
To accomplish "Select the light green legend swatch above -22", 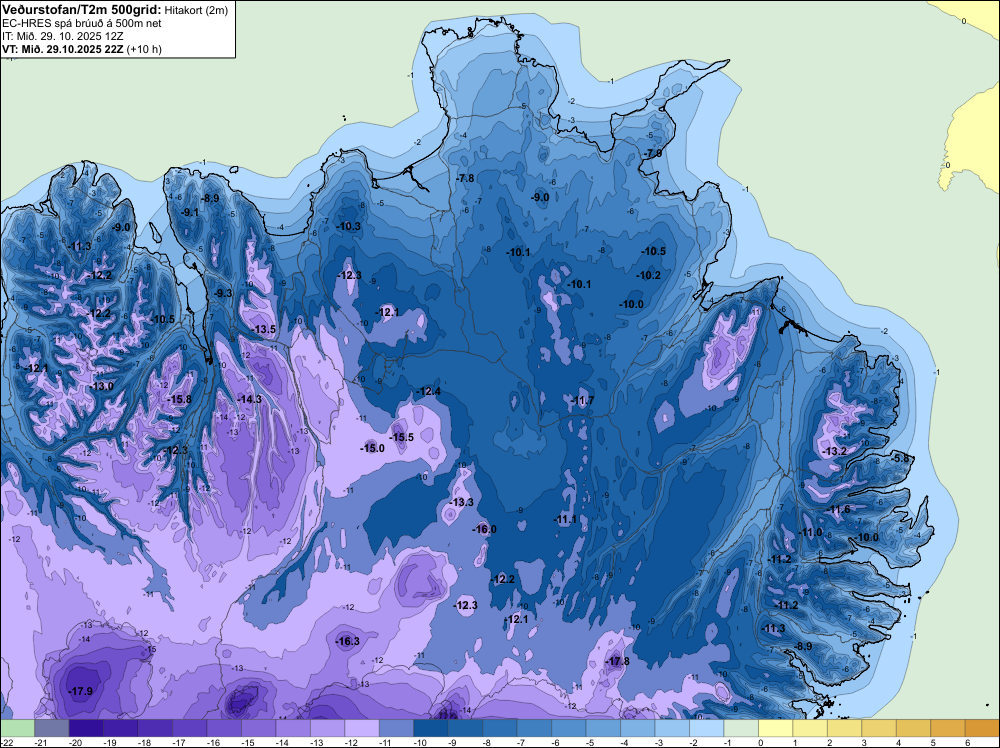I will pyautogui.click(x=17, y=728).
